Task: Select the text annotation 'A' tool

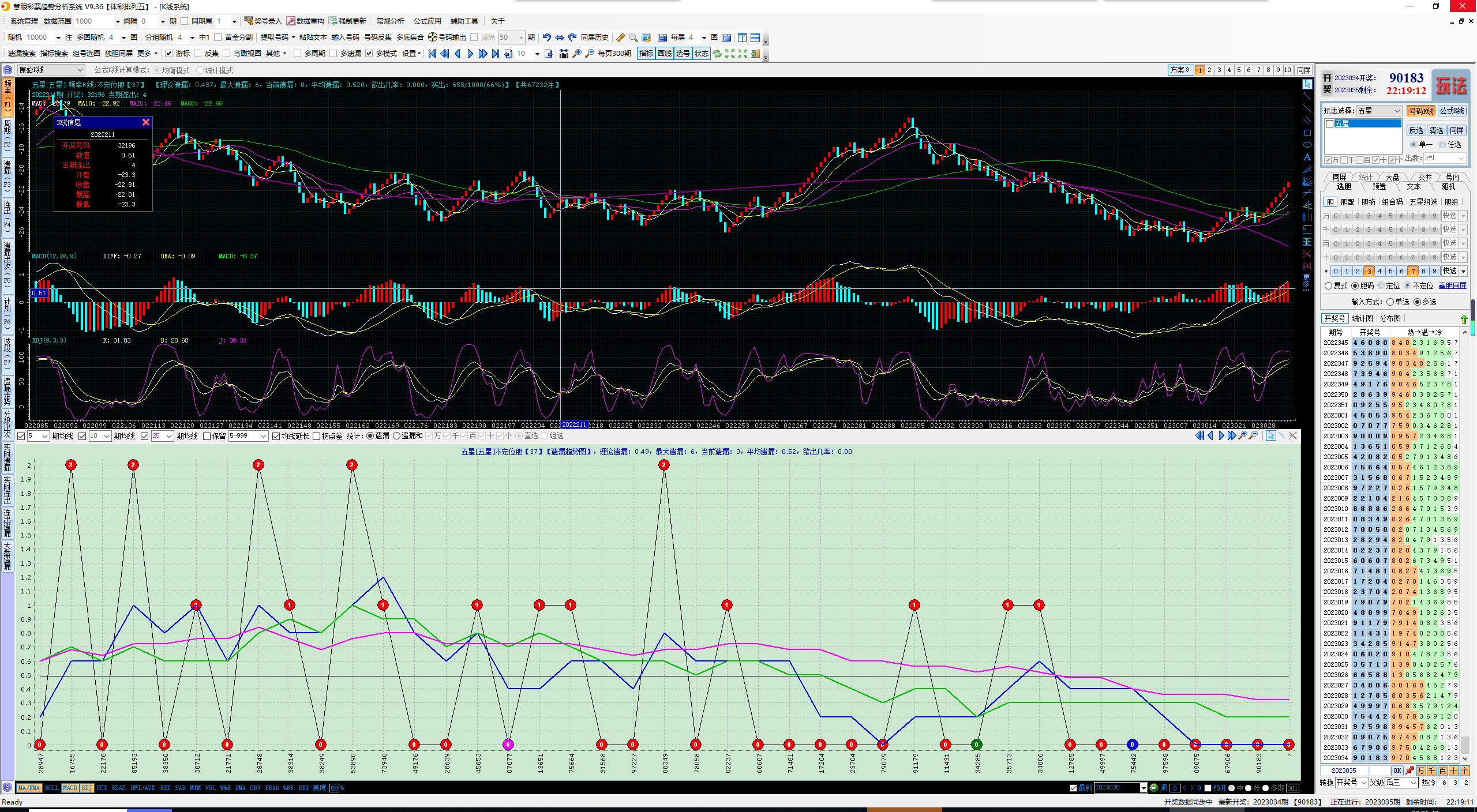Action: (x=1307, y=157)
